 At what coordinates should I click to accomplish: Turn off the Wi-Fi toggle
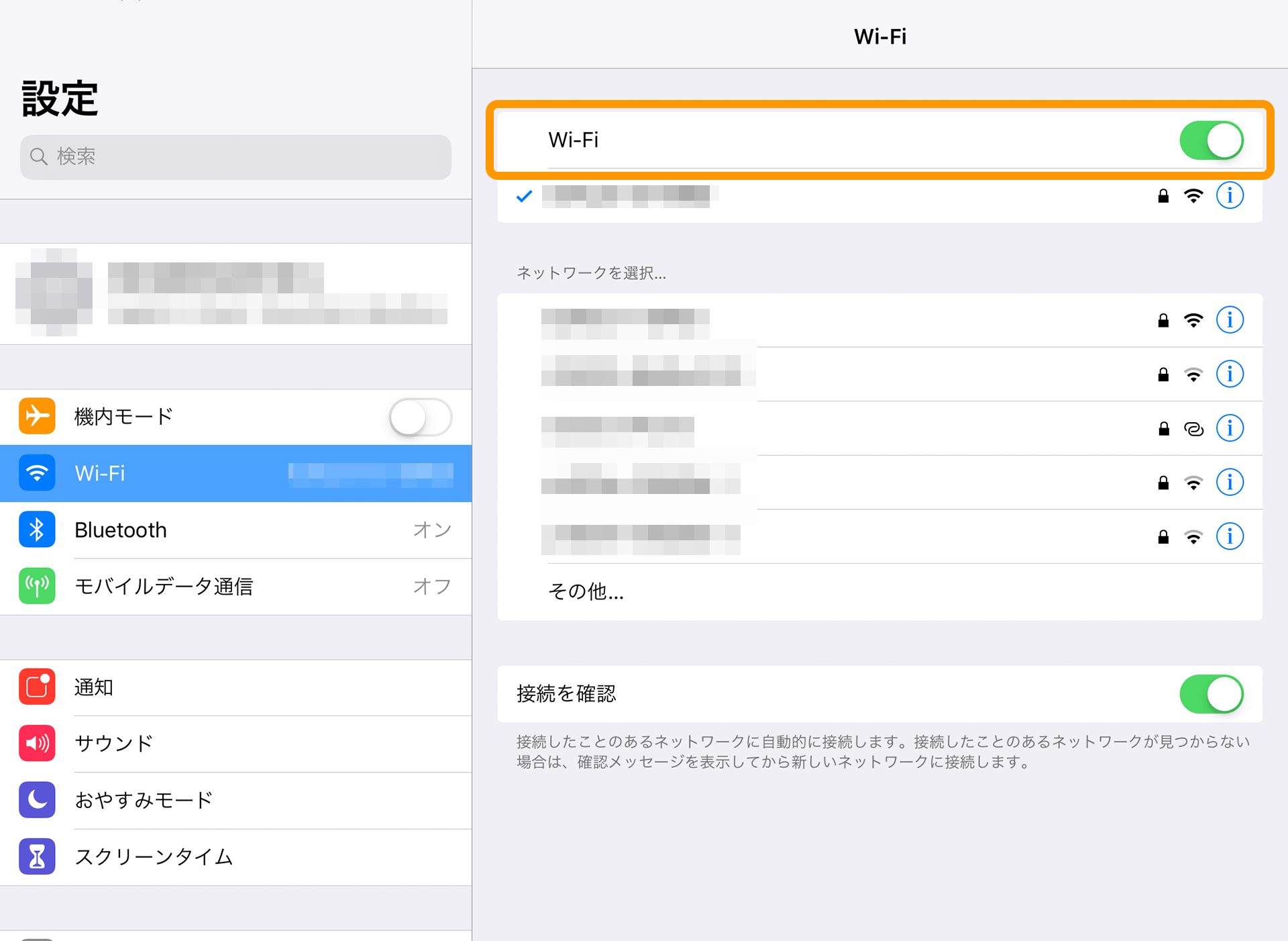tap(1211, 140)
